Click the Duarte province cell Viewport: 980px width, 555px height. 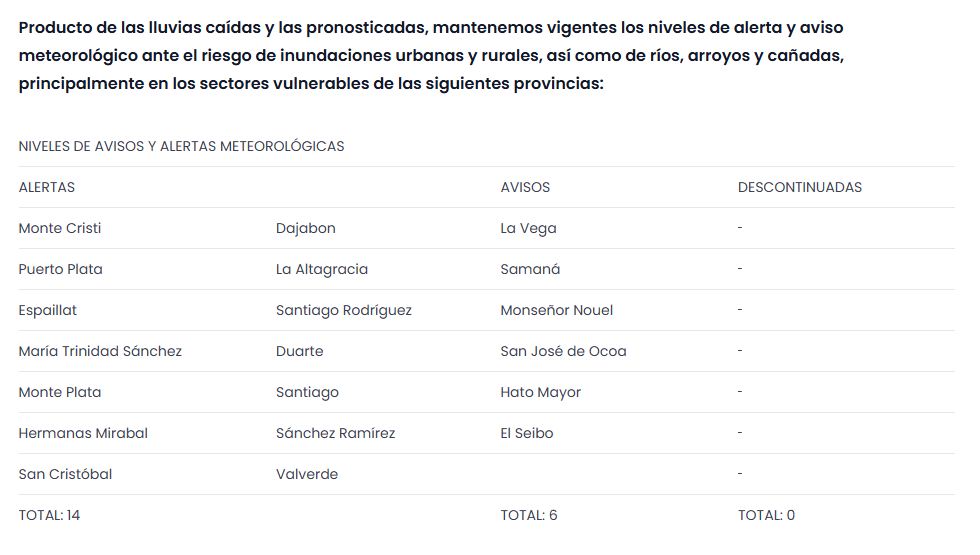point(300,351)
